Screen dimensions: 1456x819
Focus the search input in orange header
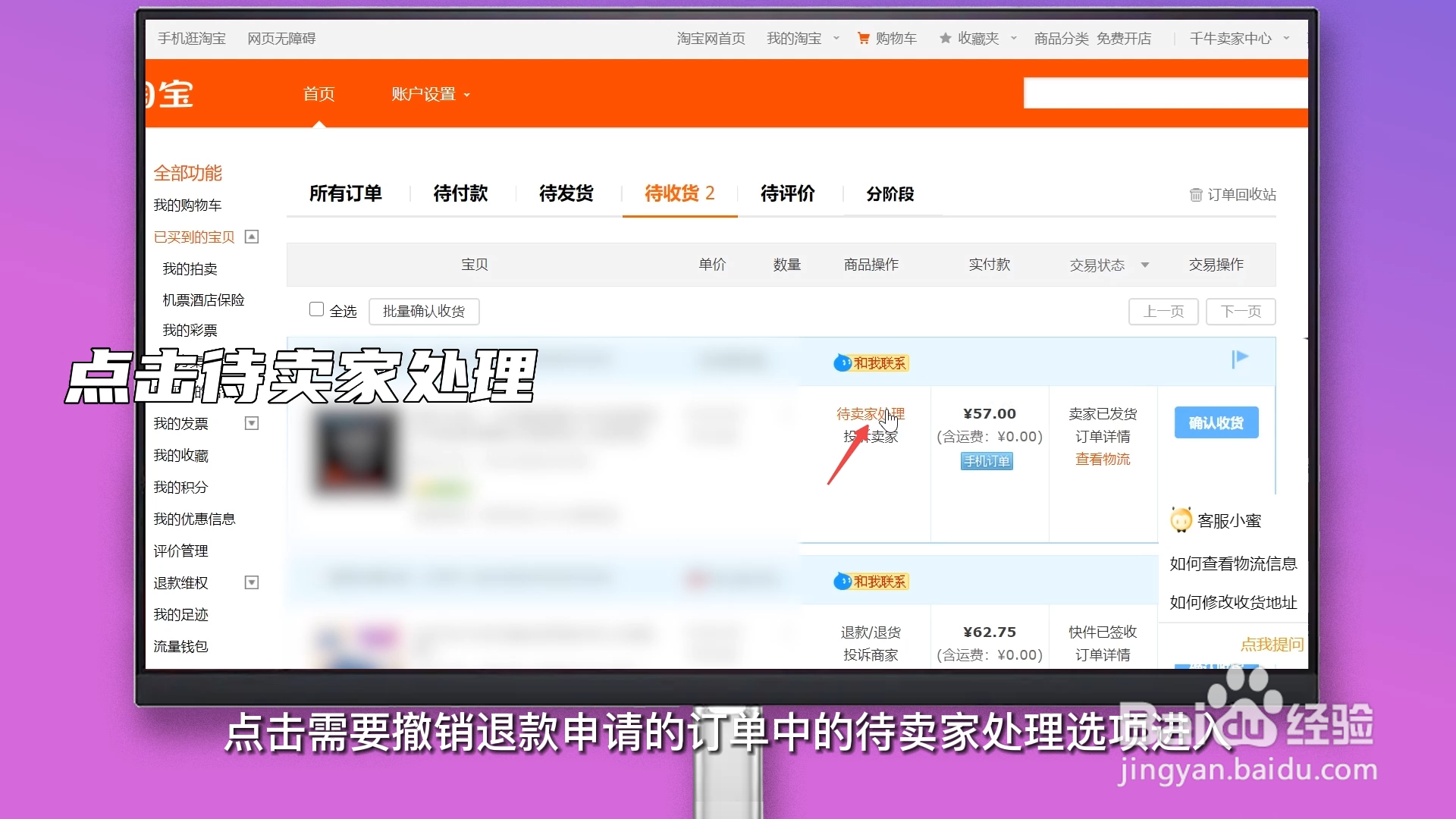pos(1166,93)
